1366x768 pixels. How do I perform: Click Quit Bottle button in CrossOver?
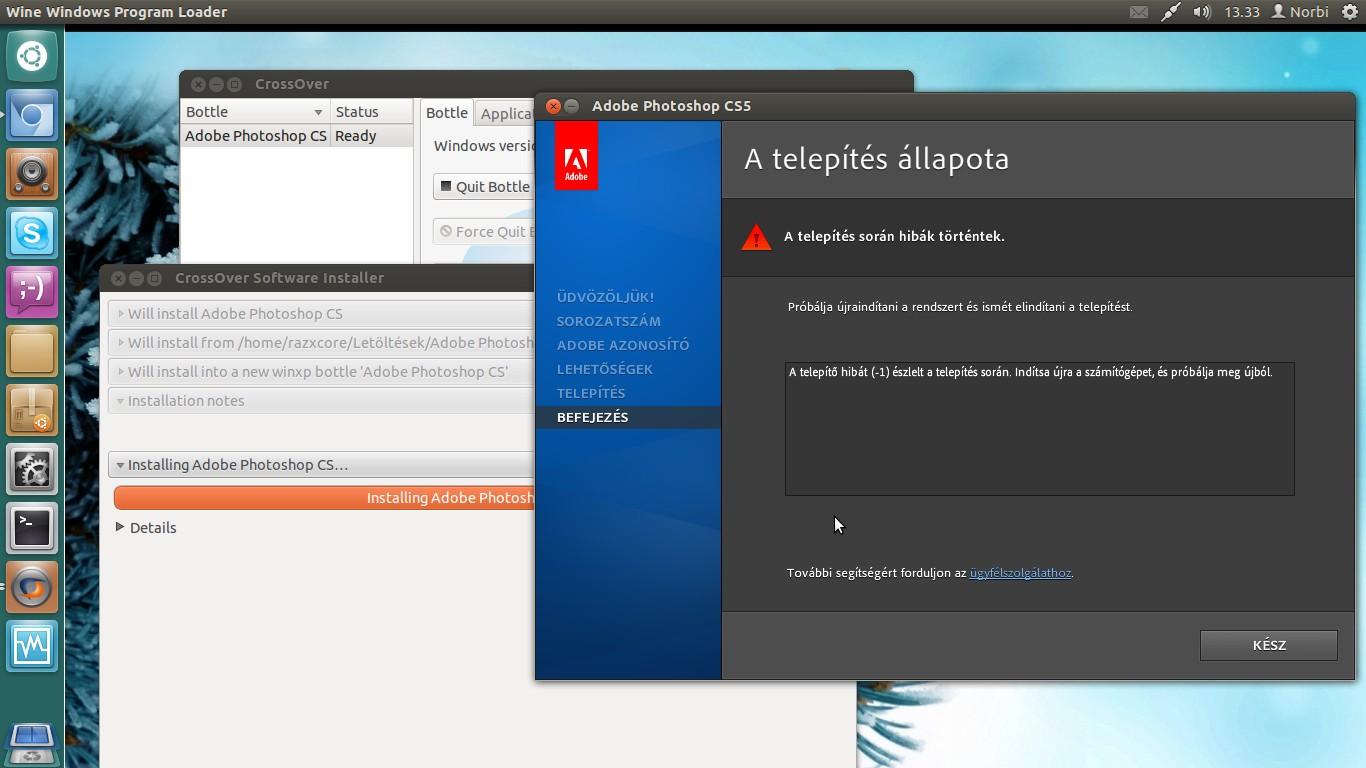[485, 187]
